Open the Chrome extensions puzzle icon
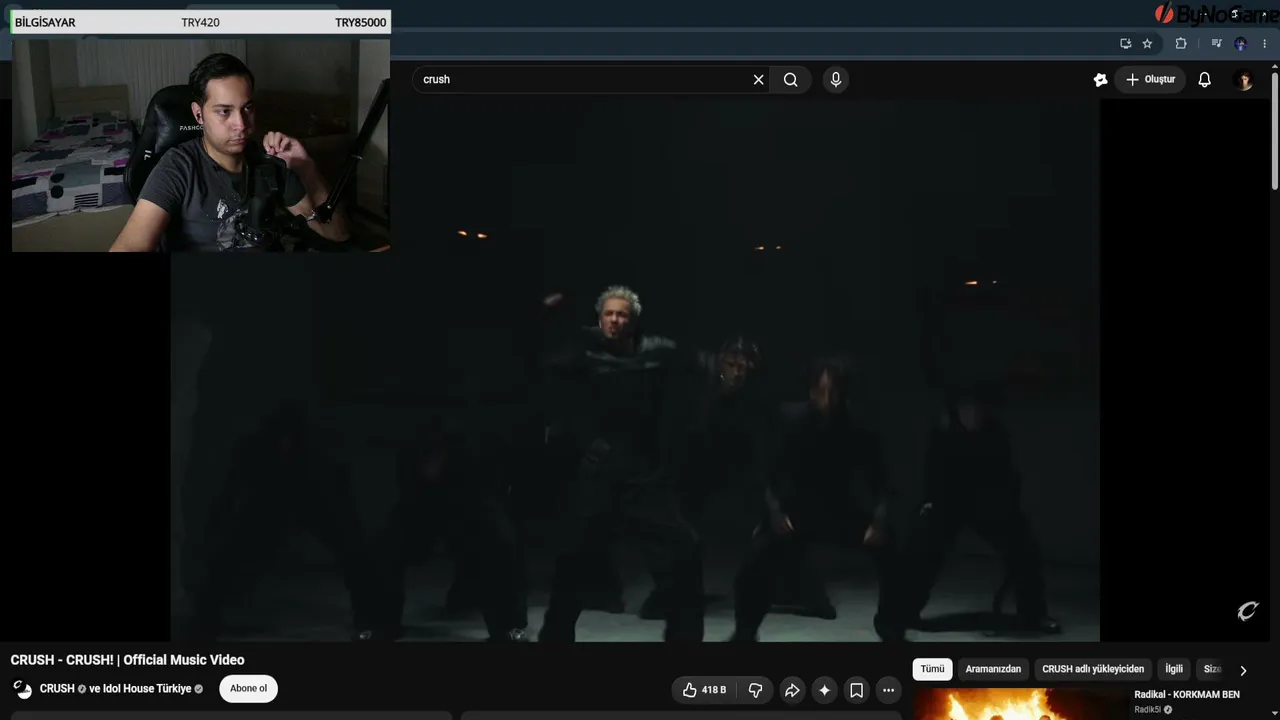The image size is (1280, 720). [1181, 44]
